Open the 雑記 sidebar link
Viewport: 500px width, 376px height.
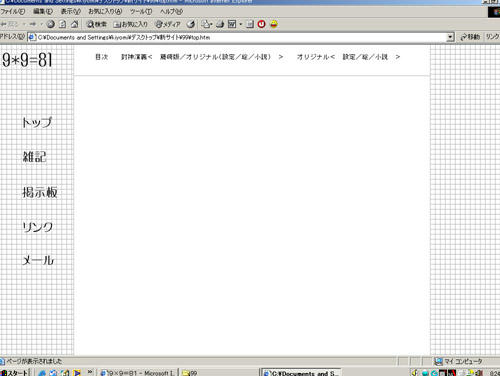click(x=34, y=156)
